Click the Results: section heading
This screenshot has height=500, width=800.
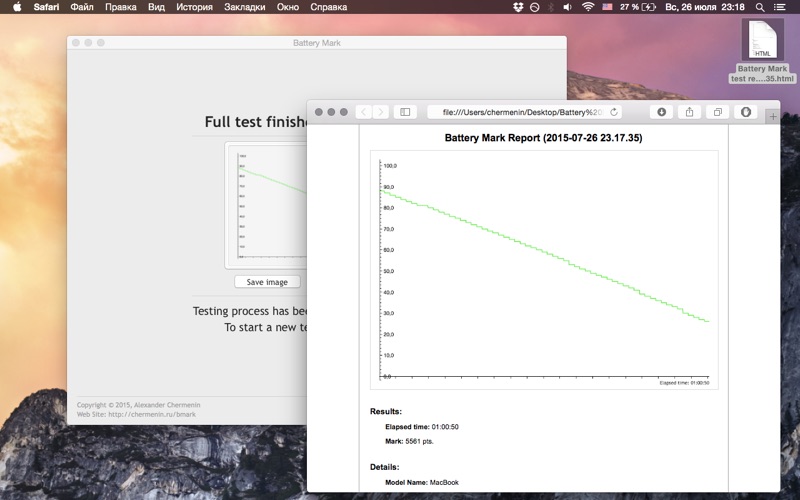(386, 411)
